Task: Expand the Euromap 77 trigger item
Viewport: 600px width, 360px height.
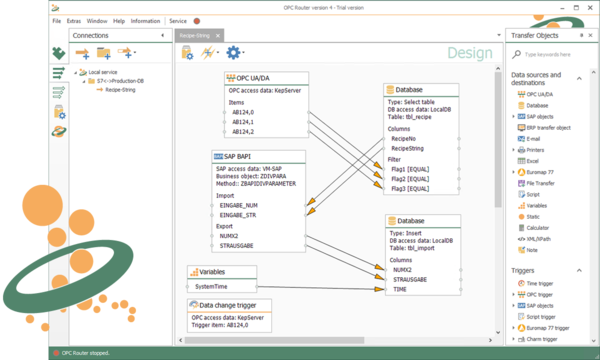Action: [514, 328]
